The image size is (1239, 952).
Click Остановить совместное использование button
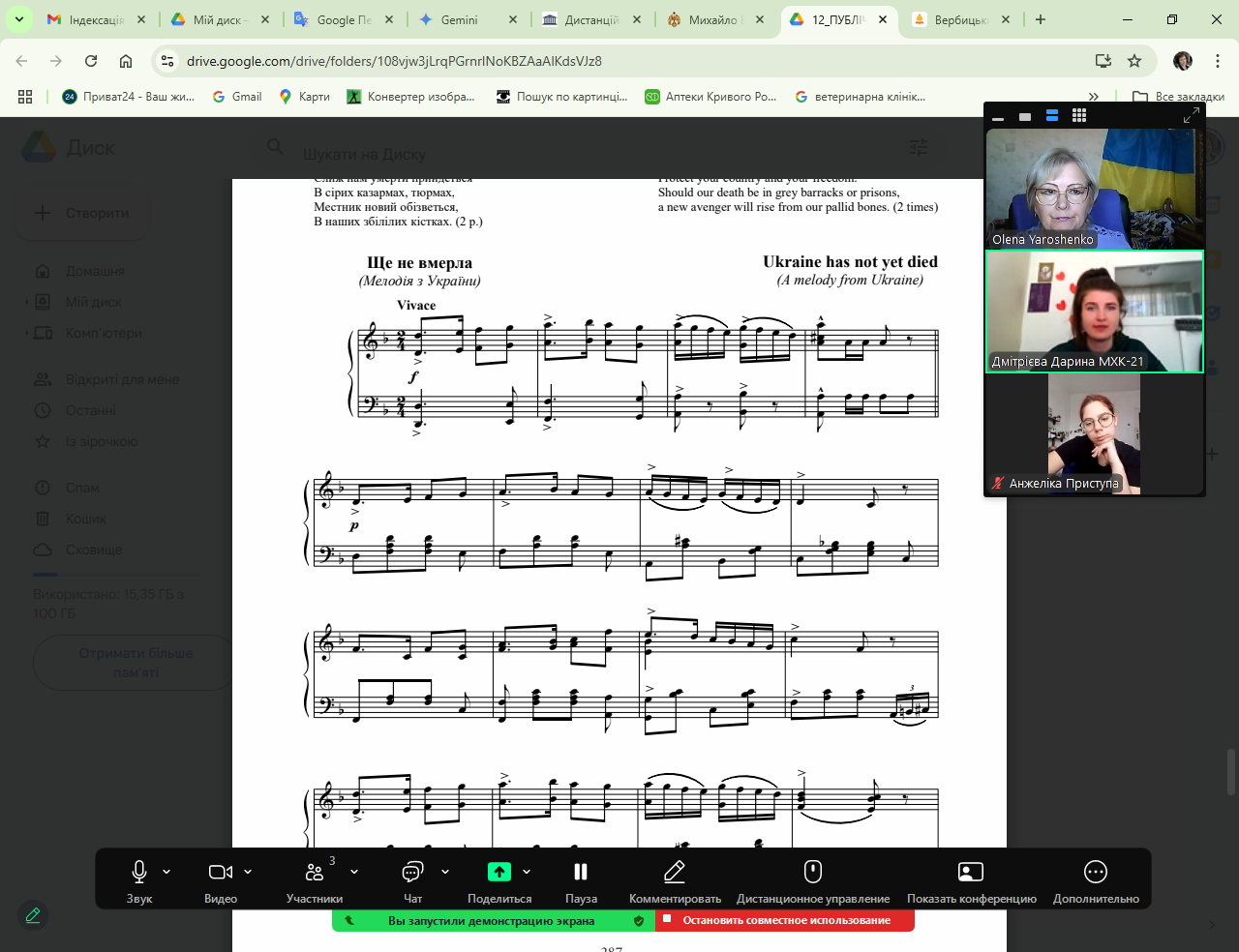click(x=785, y=920)
